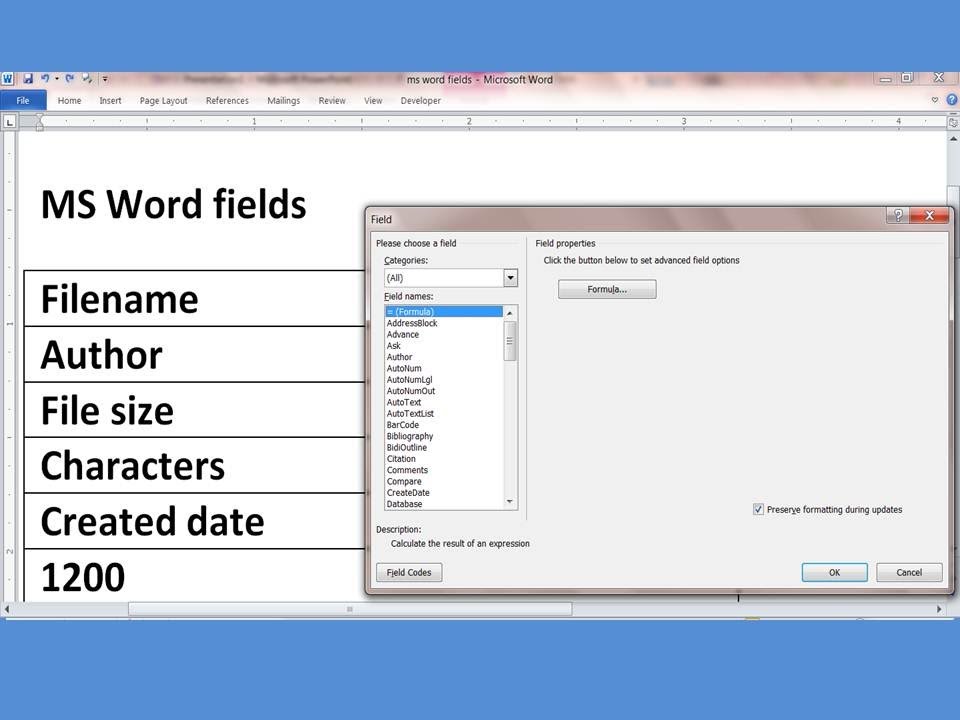Undo the last action

coord(45,79)
